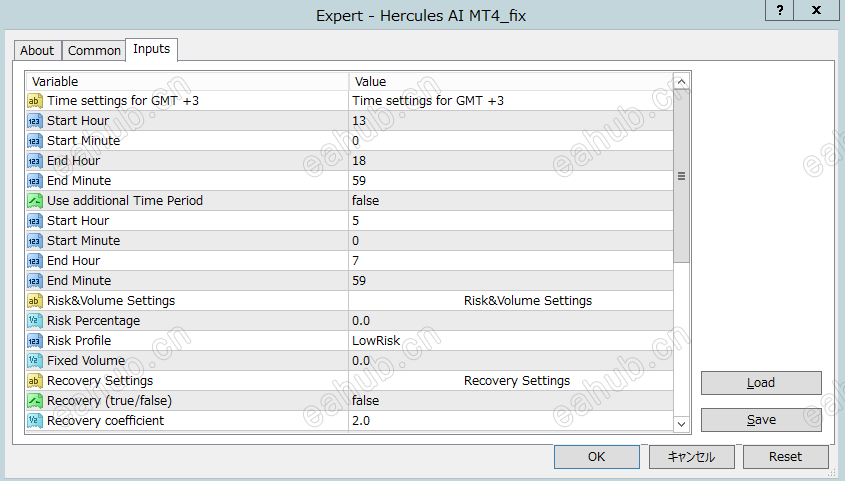The width and height of the screenshot is (845, 481).
Task: Click the scroll down arrow of the inputs list
Action: tap(681, 424)
